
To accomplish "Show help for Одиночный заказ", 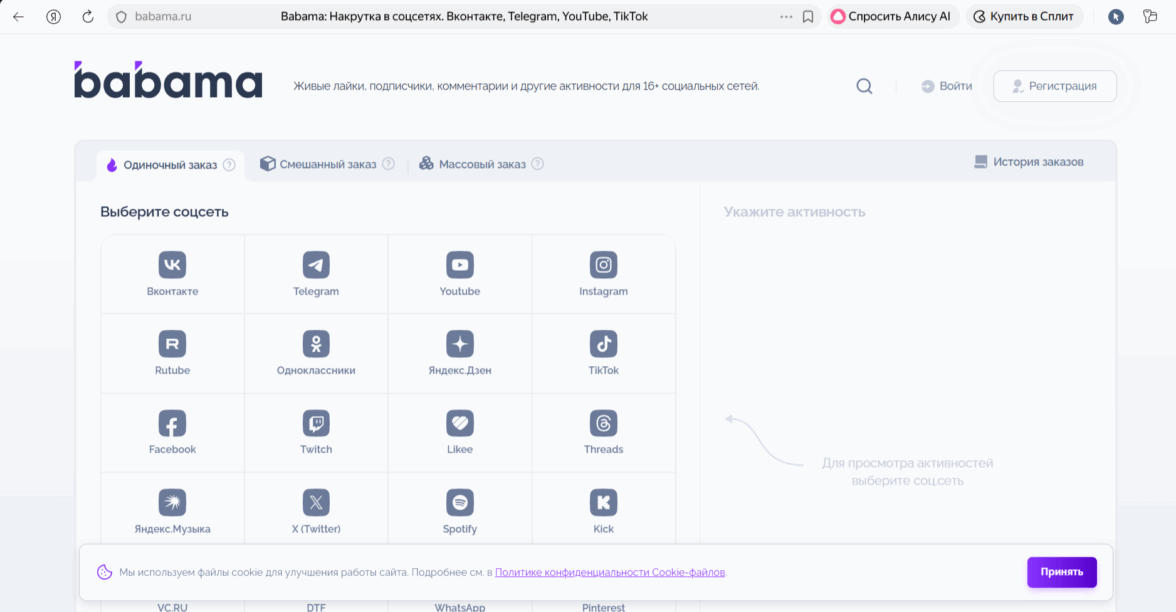I will pos(230,165).
